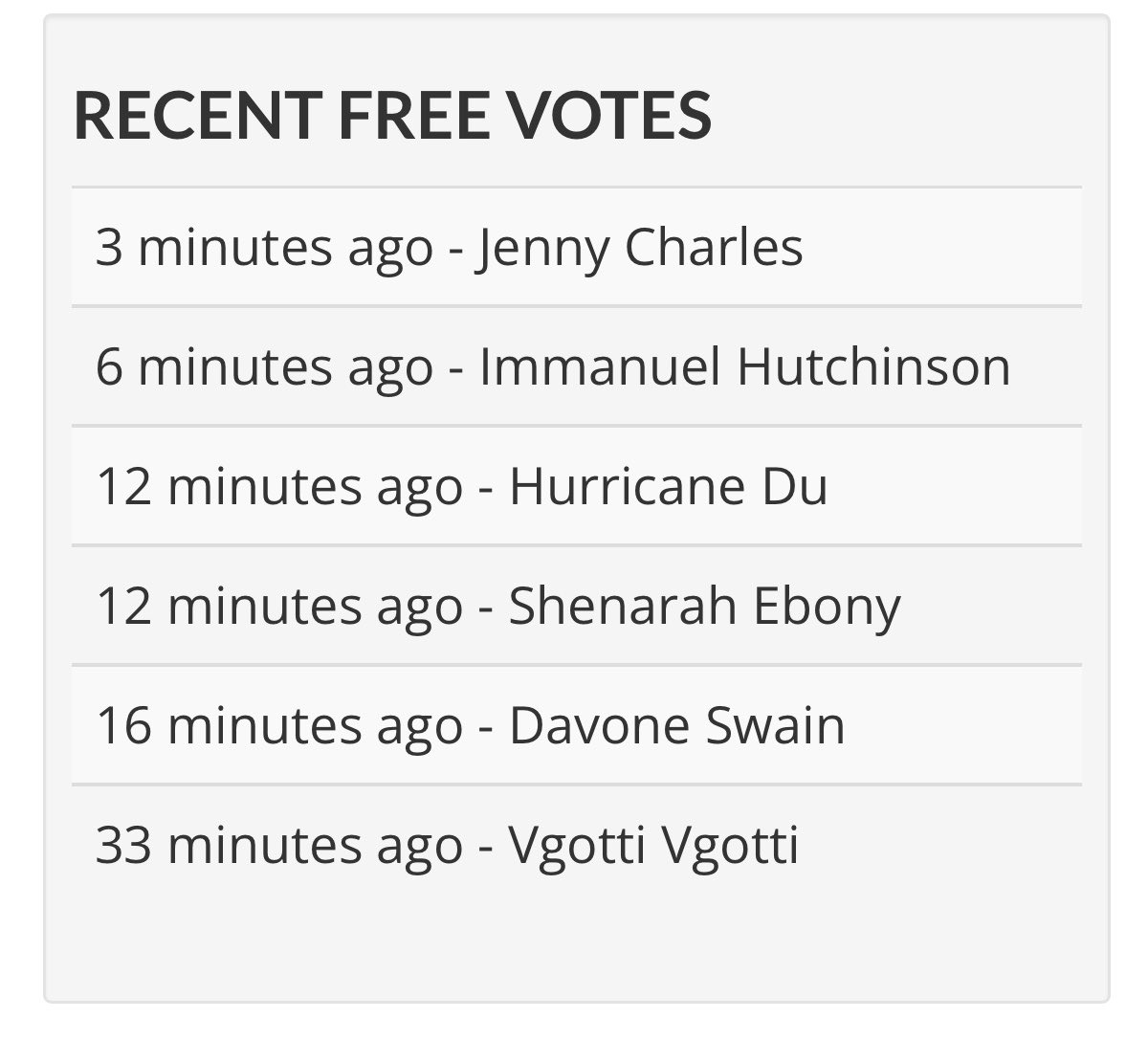Click the Recent Free Votes heading
Viewport: 1148px width, 1040px height.
[392, 115]
